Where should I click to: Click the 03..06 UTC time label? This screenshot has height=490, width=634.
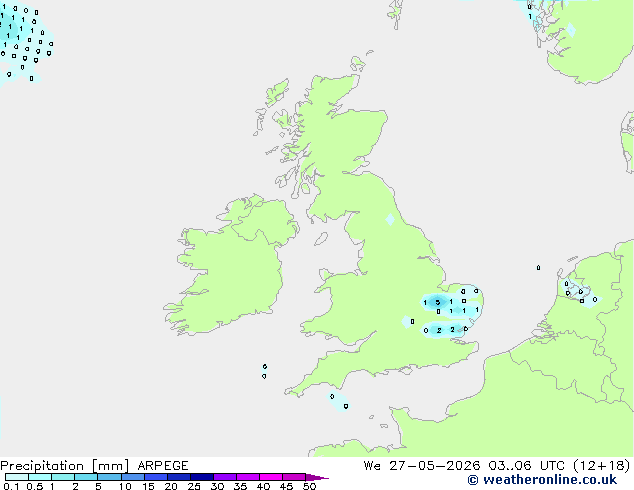pyautogui.click(x=526, y=466)
